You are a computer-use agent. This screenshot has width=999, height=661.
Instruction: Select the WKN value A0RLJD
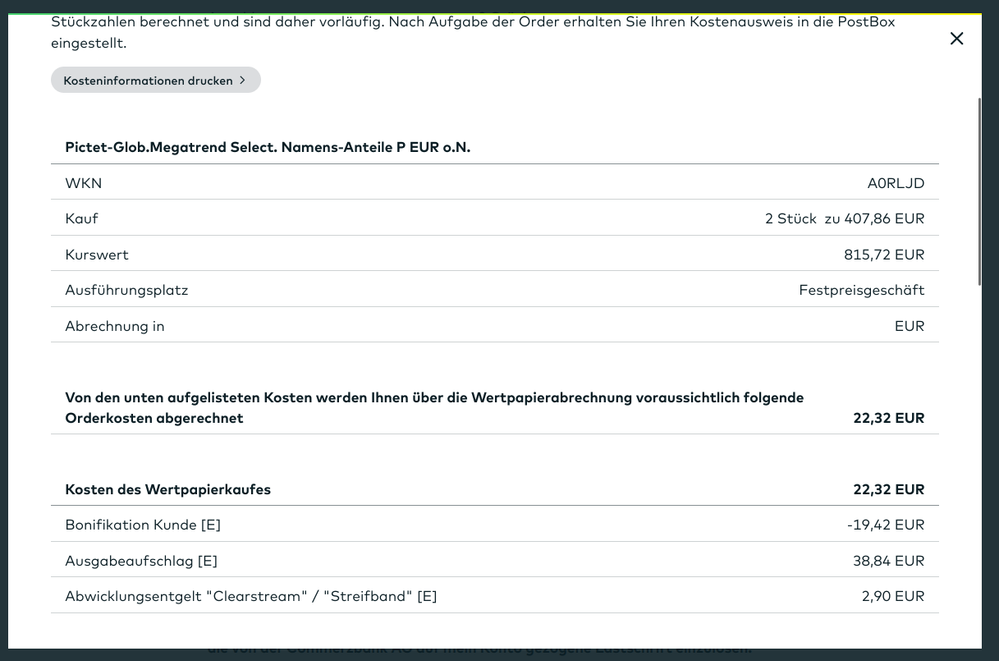[895, 183]
